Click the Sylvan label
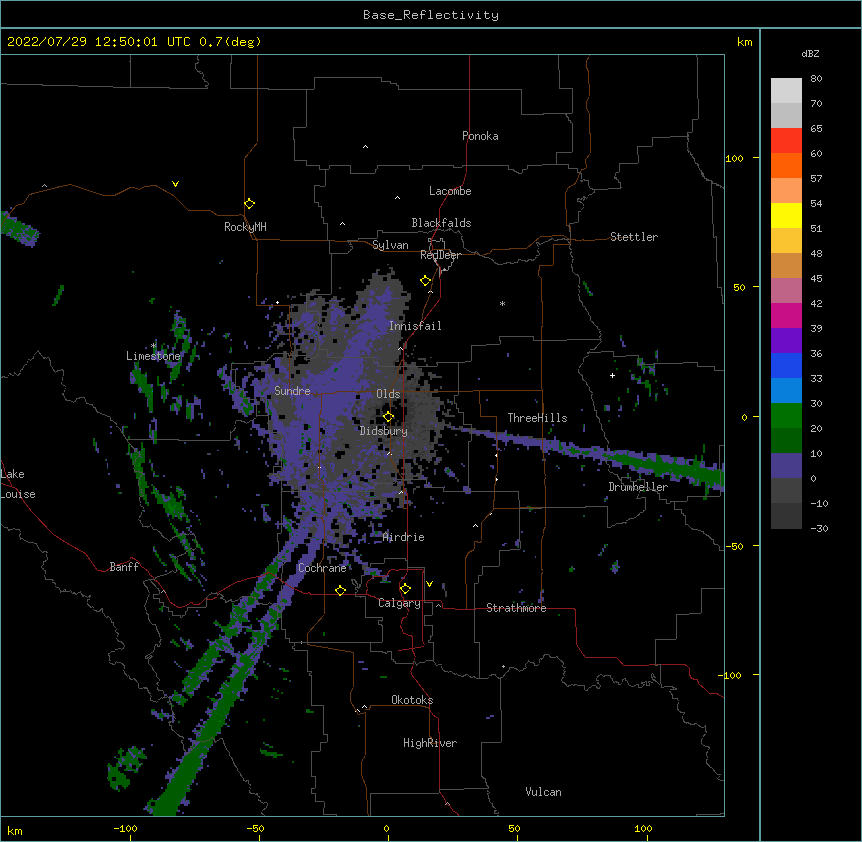This screenshot has height=842, width=862. point(390,245)
